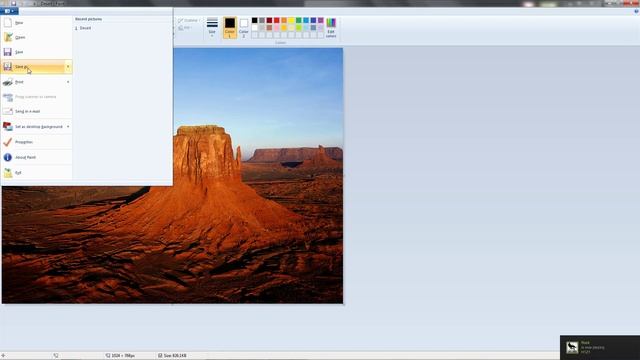Pick the lime palette swatch
The width and height of the screenshot is (640, 360).
point(299,28)
